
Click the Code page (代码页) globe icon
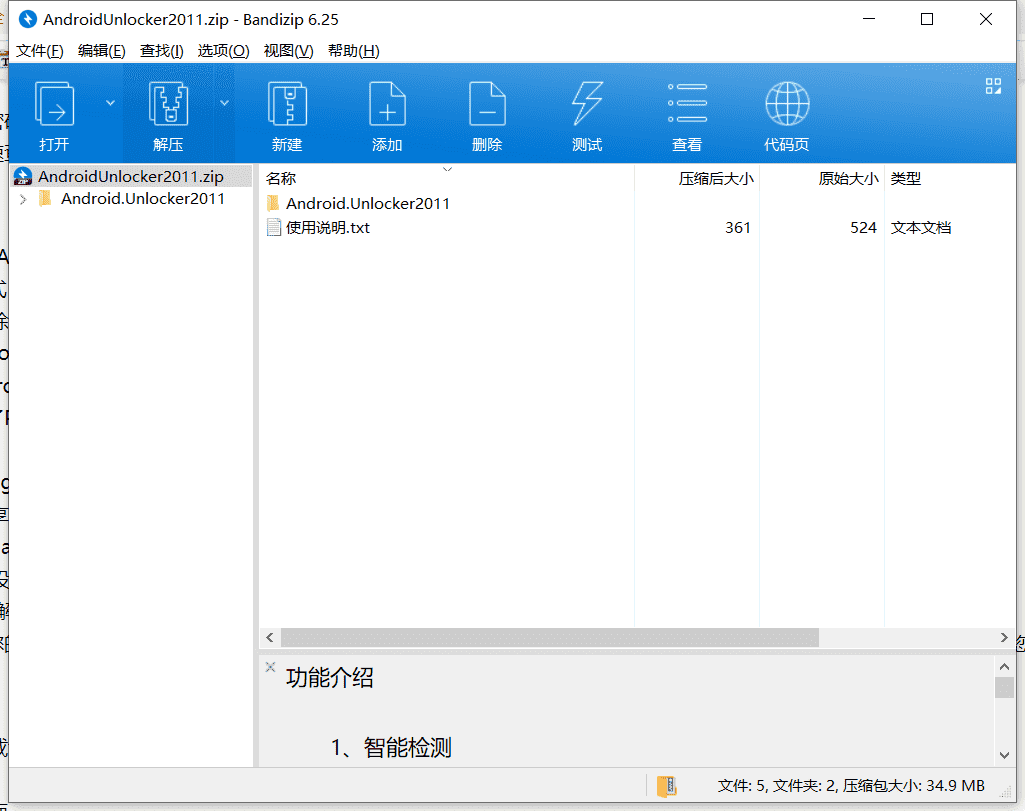click(x=787, y=103)
